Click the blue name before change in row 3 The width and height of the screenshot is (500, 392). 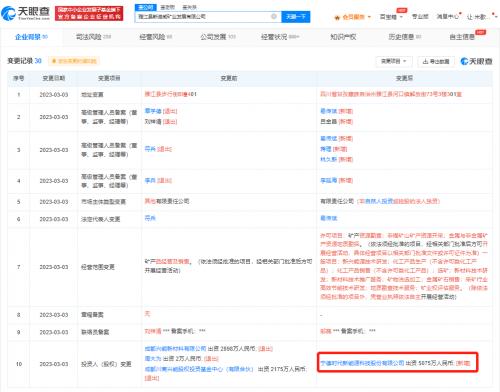click(x=150, y=149)
